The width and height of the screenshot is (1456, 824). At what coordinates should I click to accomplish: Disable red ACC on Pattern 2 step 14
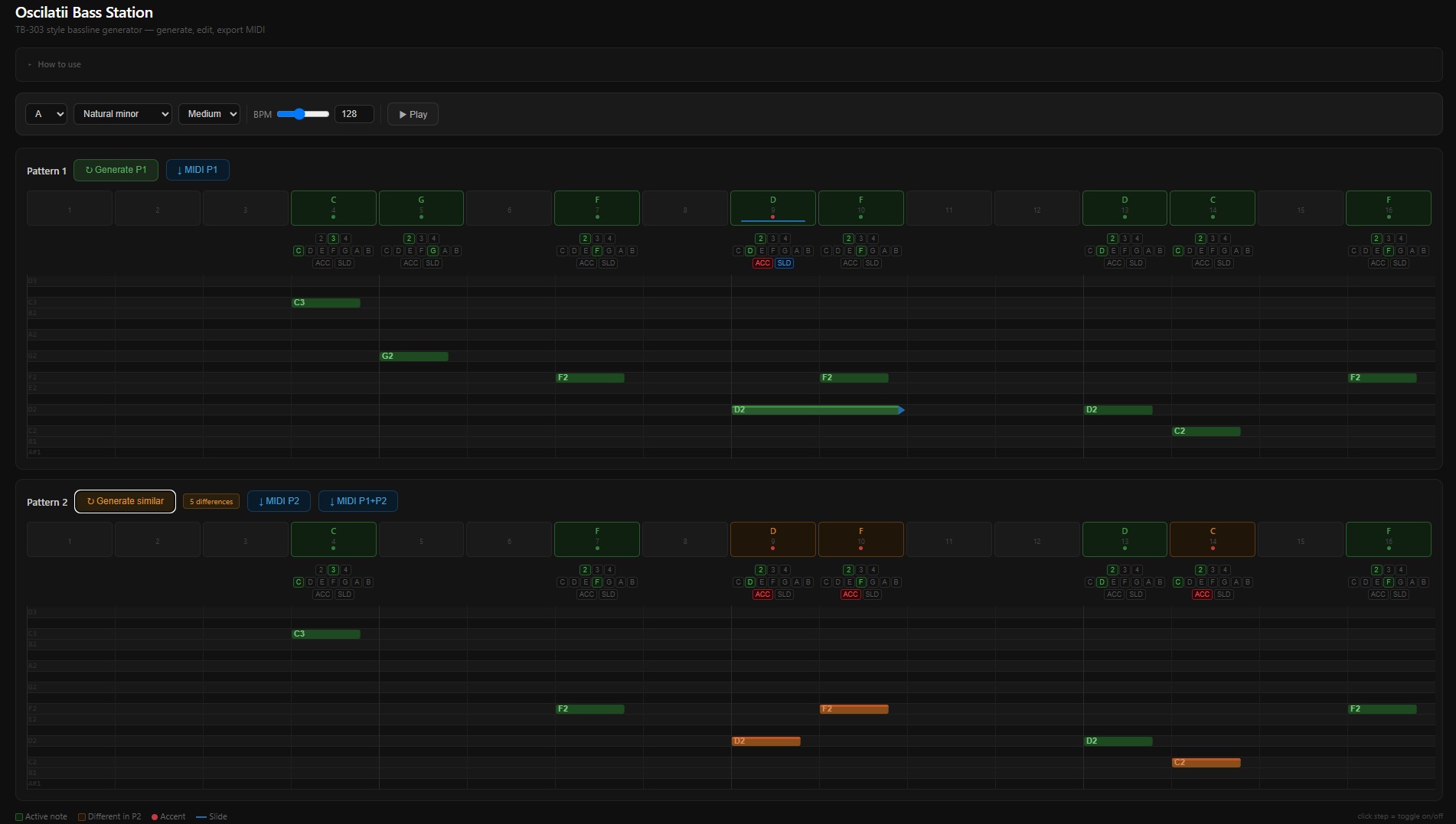coord(1203,594)
